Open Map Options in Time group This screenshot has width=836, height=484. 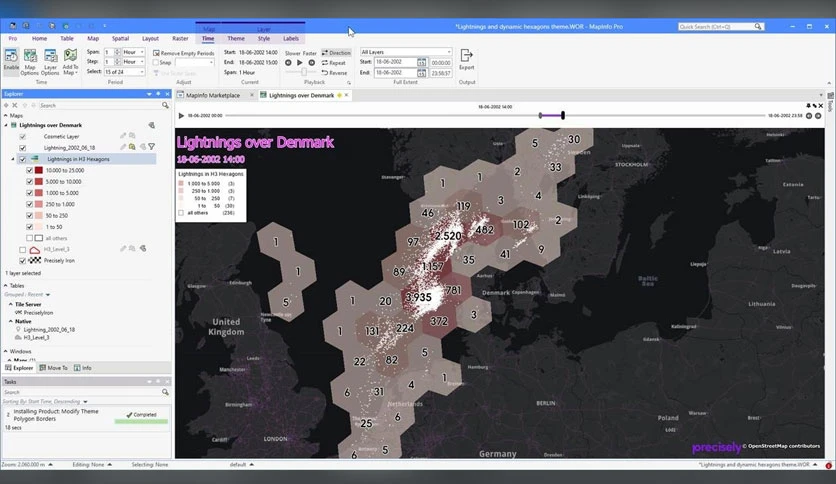pos(30,62)
